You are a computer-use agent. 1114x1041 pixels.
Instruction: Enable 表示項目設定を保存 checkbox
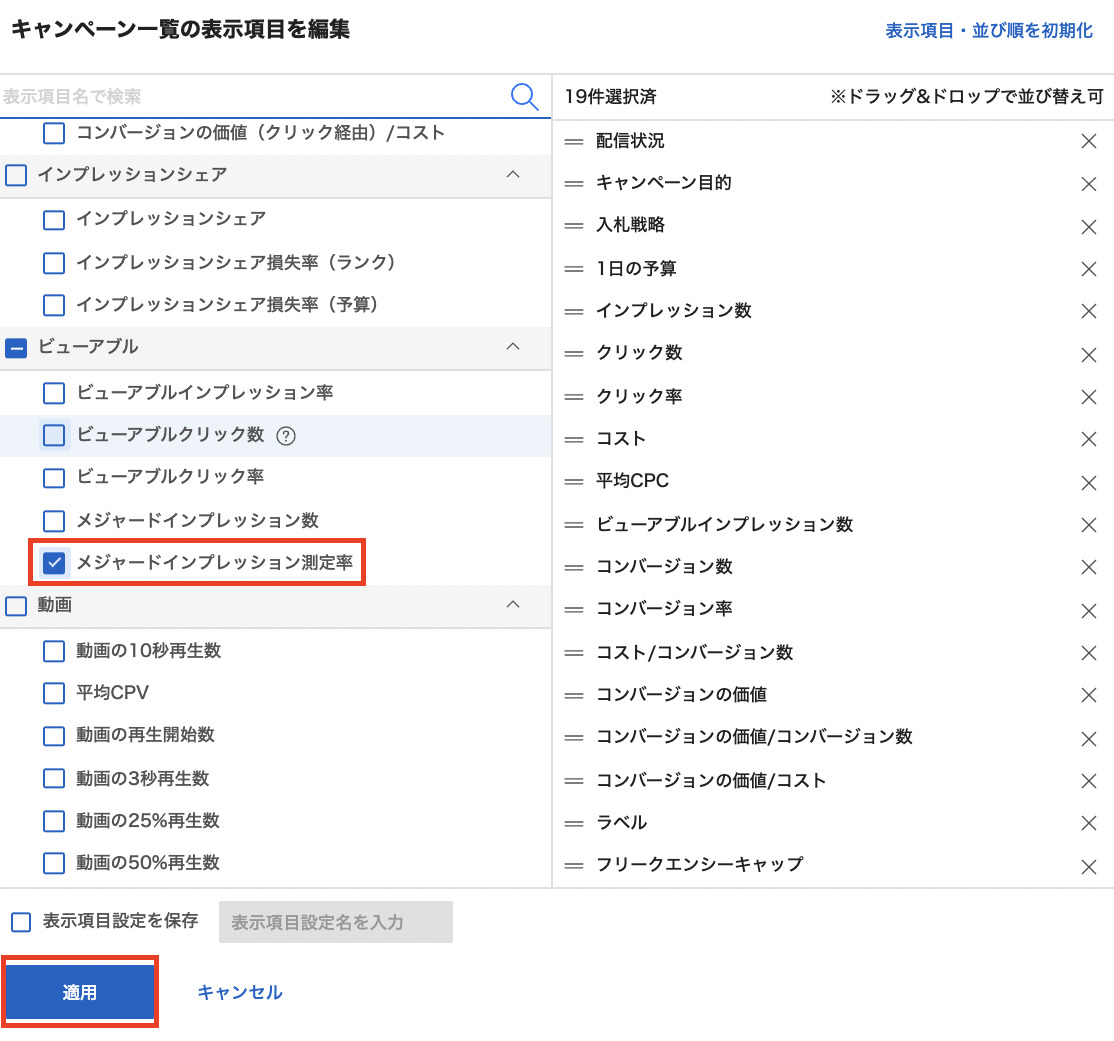[x=21, y=922]
